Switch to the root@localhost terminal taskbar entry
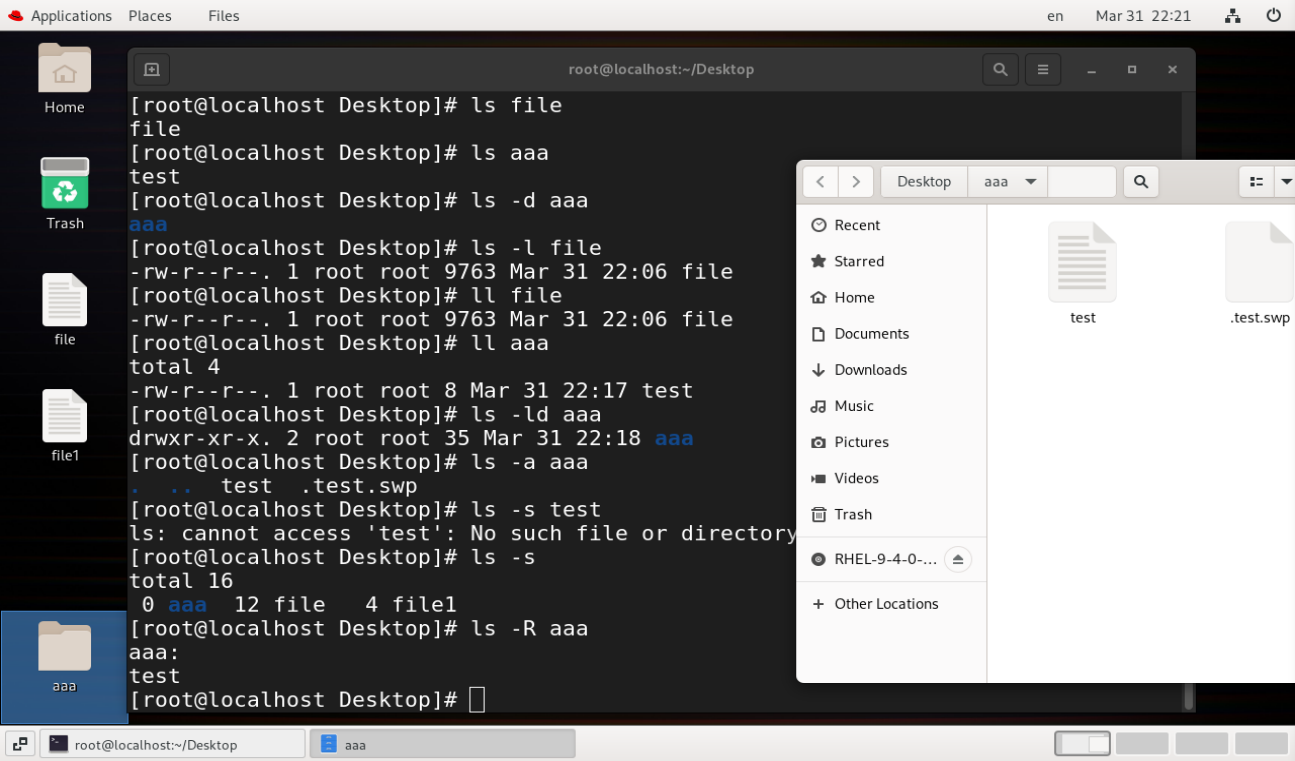Screen dimensions: 1295x761 tap(172, 744)
